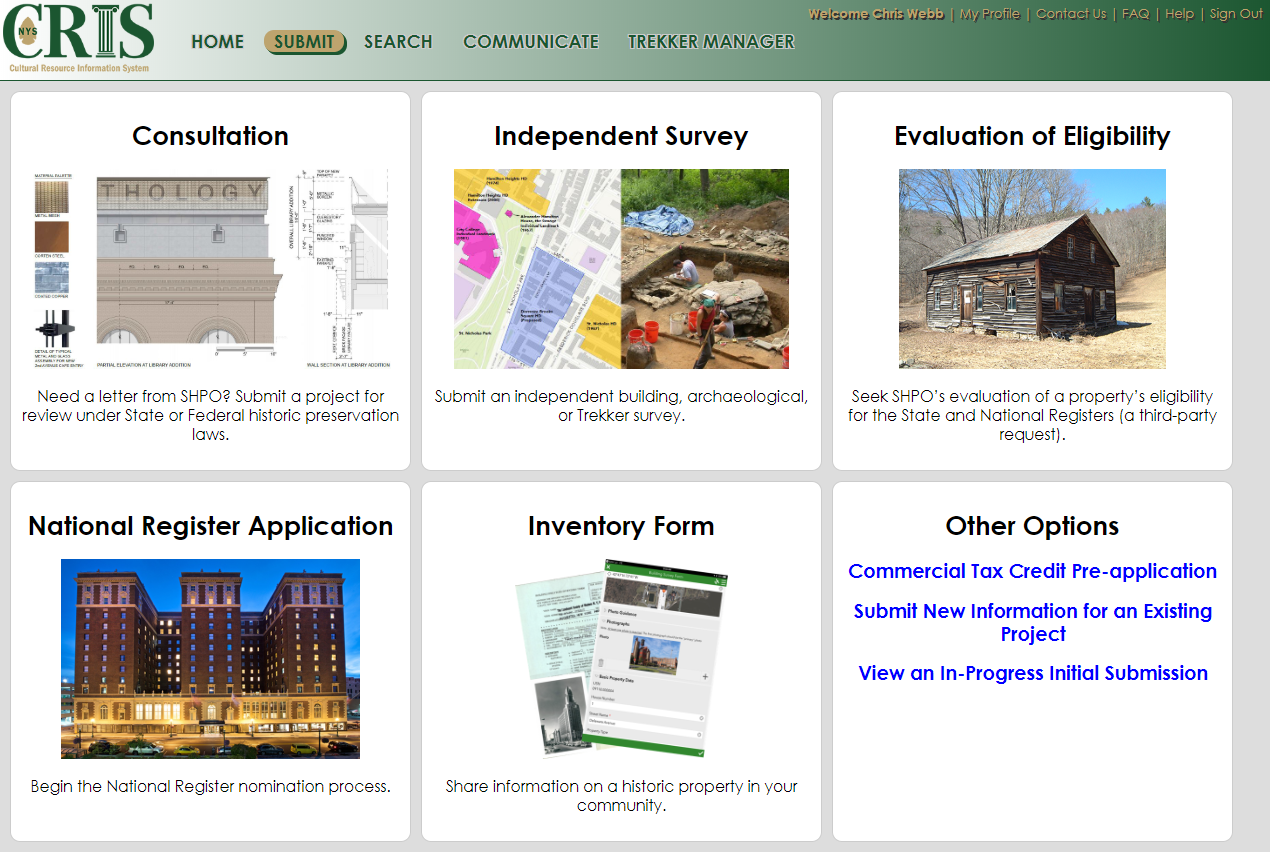
Task: Click the National Register Application hotel photo
Action: tap(210, 658)
